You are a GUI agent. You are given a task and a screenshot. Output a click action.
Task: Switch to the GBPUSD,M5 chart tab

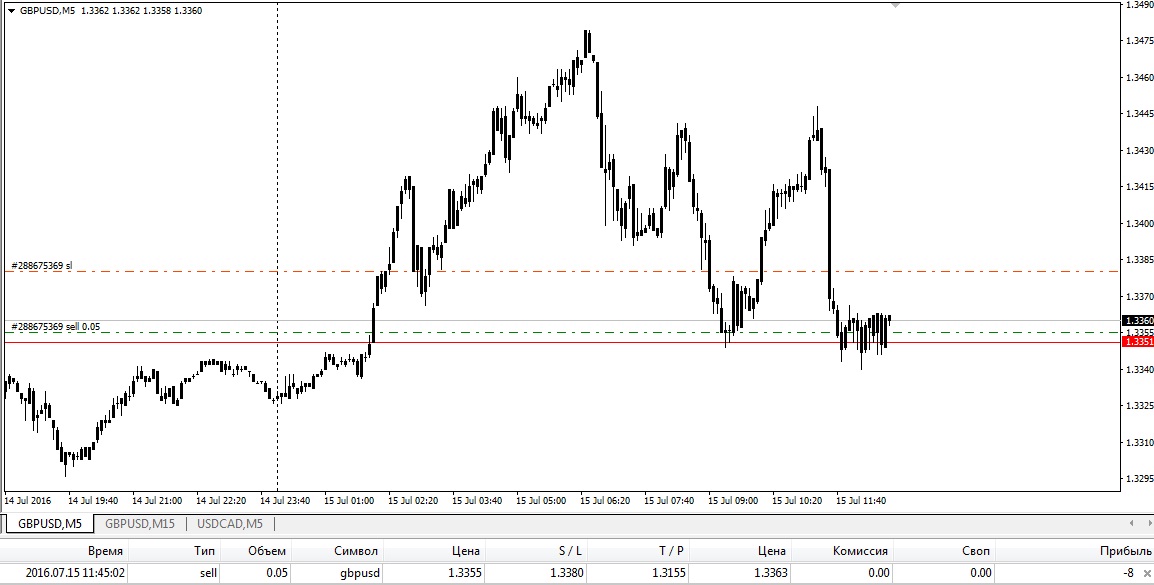(x=50, y=524)
